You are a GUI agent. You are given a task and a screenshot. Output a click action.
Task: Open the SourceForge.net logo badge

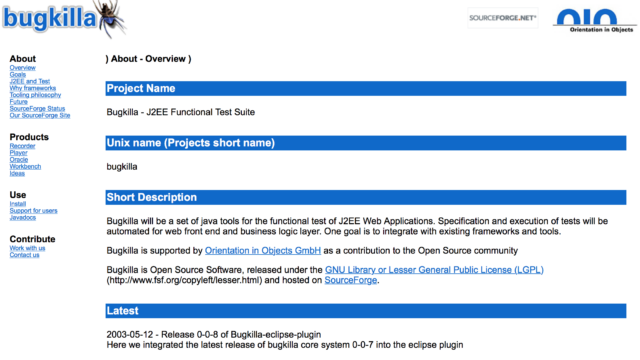coord(502,18)
